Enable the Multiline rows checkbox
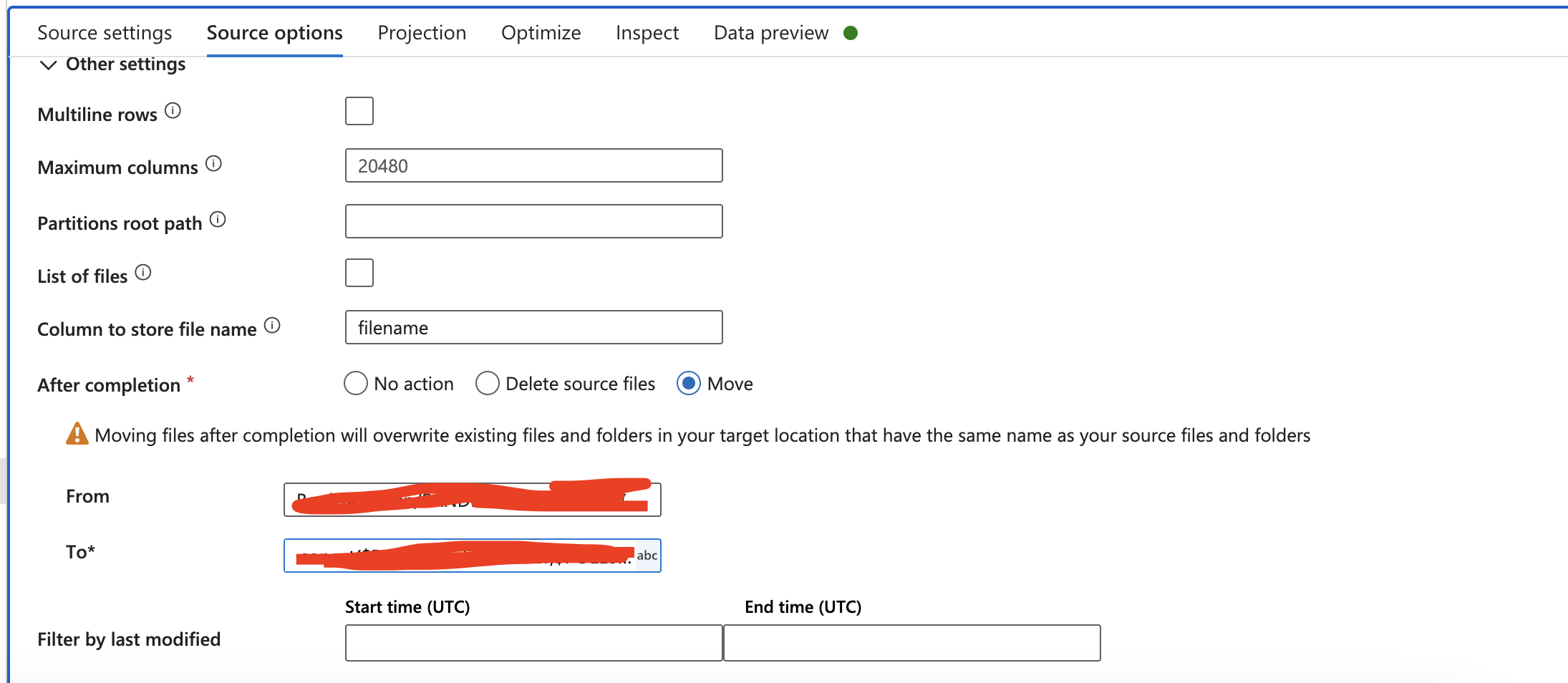Viewport: 1568px width, 683px height. click(x=359, y=111)
